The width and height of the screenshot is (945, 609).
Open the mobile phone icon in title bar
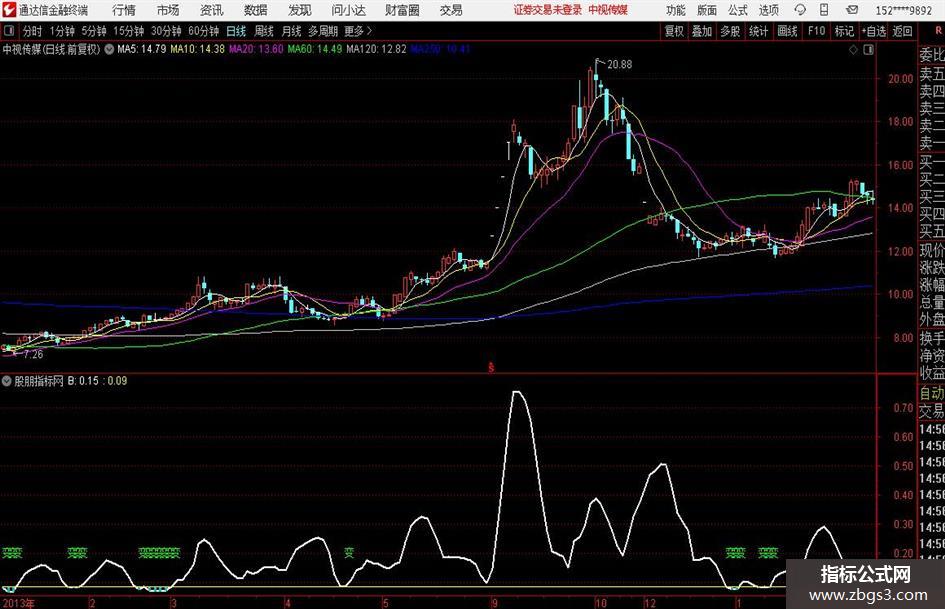(x=824, y=10)
